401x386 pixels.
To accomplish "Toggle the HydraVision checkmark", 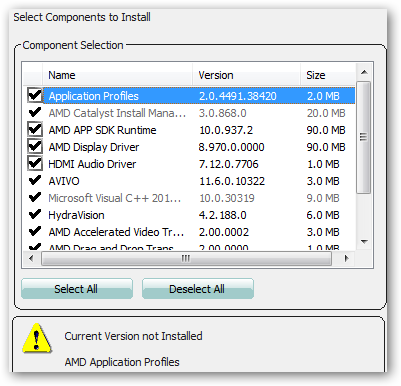I will tap(35, 214).
